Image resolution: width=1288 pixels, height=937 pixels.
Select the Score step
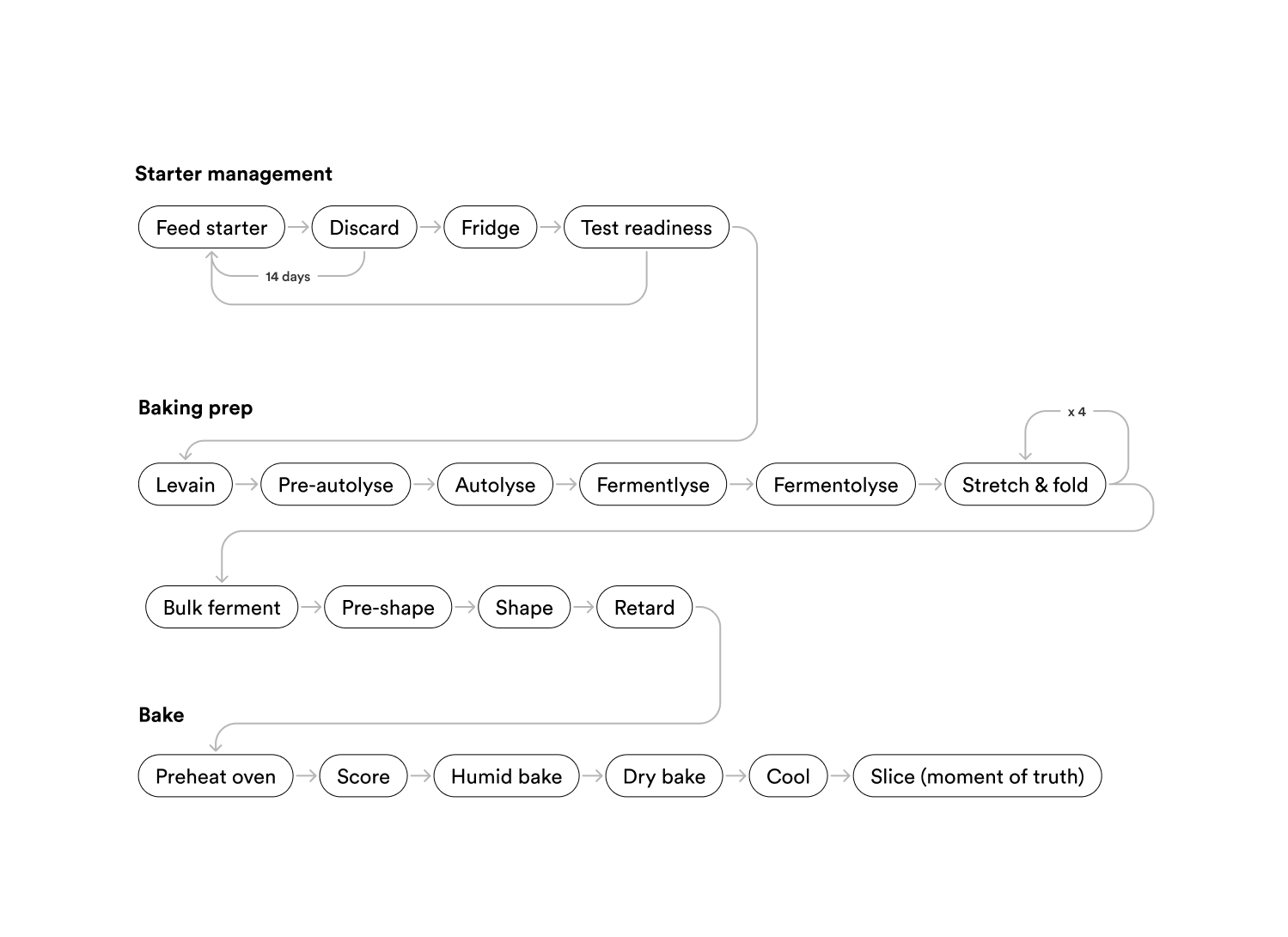pos(363,776)
